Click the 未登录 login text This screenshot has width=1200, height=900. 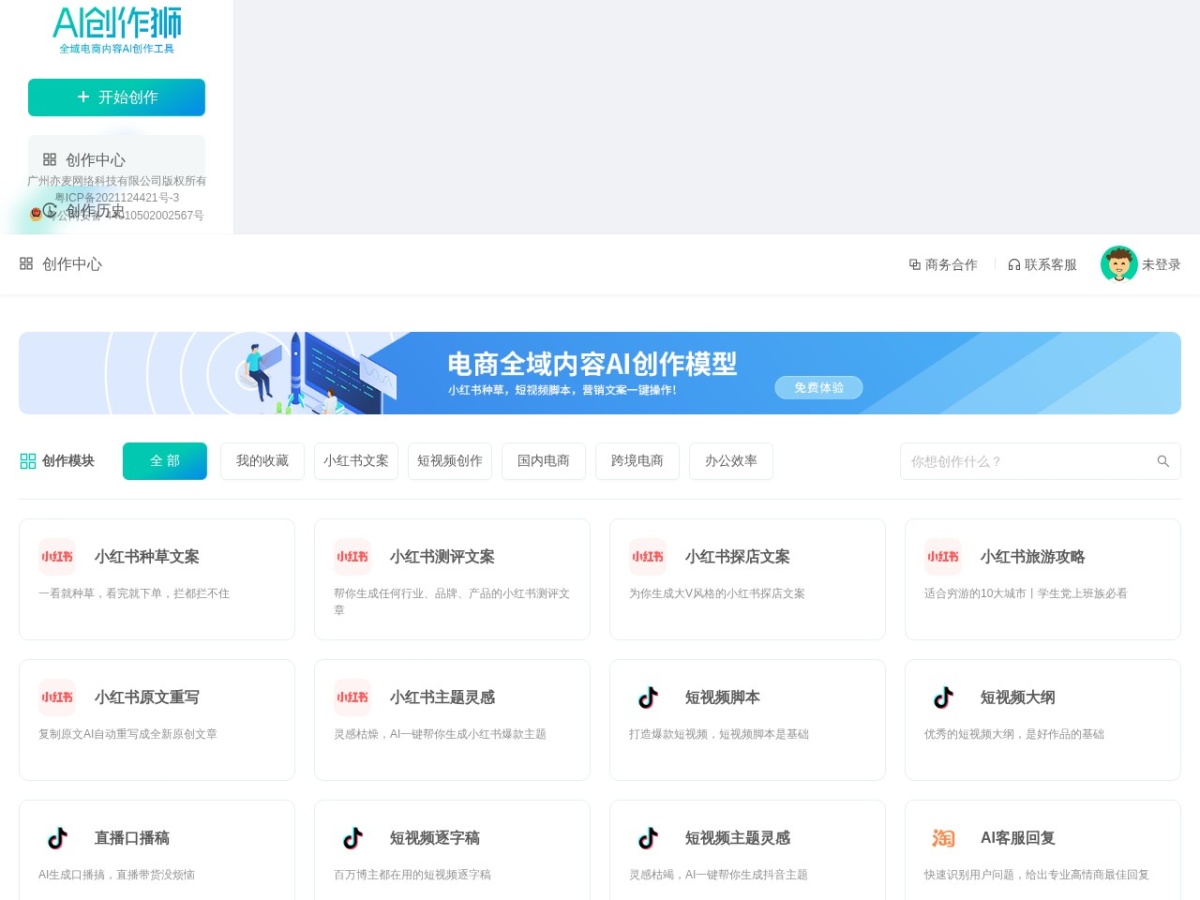point(1161,265)
